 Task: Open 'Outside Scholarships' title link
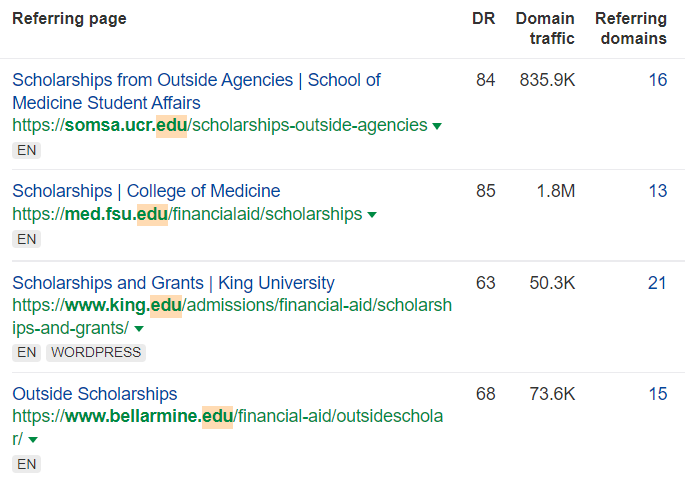click(x=95, y=394)
